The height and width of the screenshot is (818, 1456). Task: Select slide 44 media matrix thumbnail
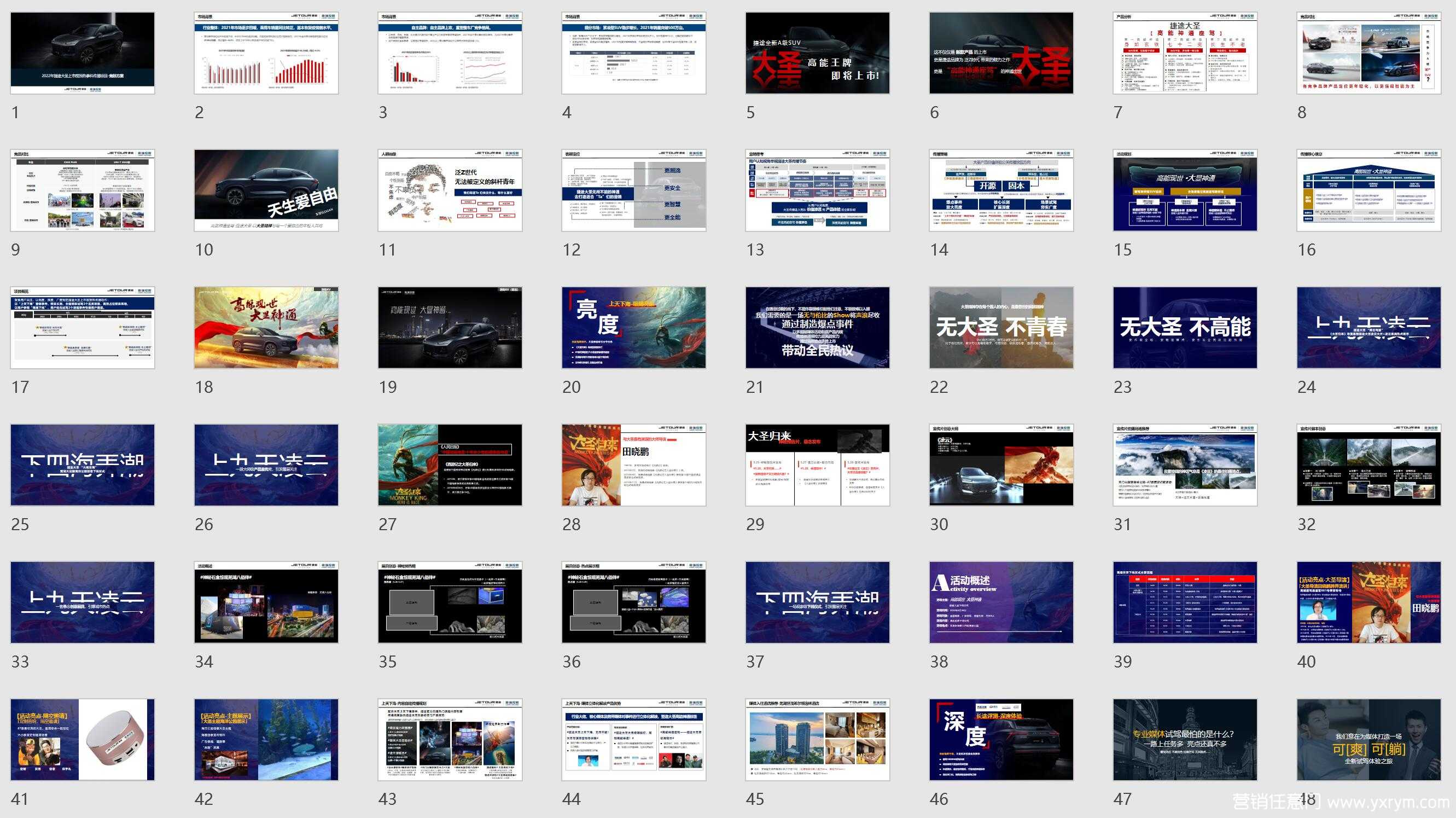coord(633,740)
